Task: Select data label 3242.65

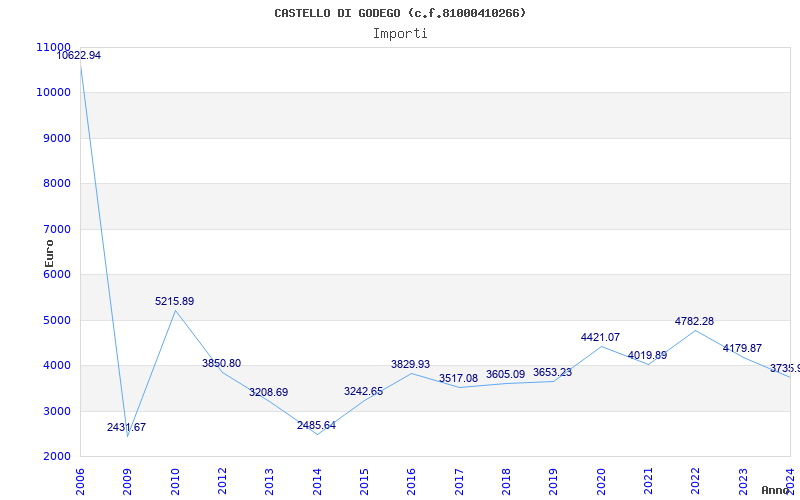Action: click(363, 392)
